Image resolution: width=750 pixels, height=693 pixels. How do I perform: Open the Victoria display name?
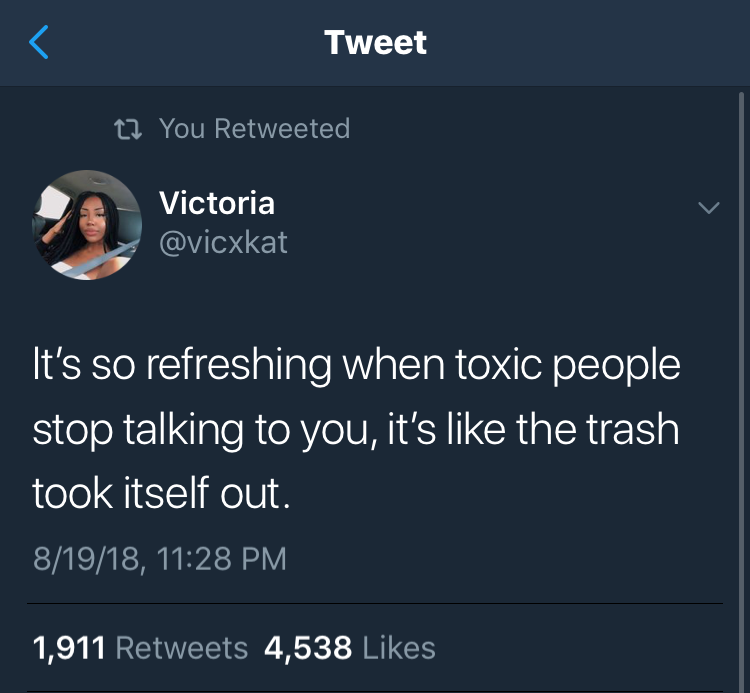pyautogui.click(x=217, y=203)
